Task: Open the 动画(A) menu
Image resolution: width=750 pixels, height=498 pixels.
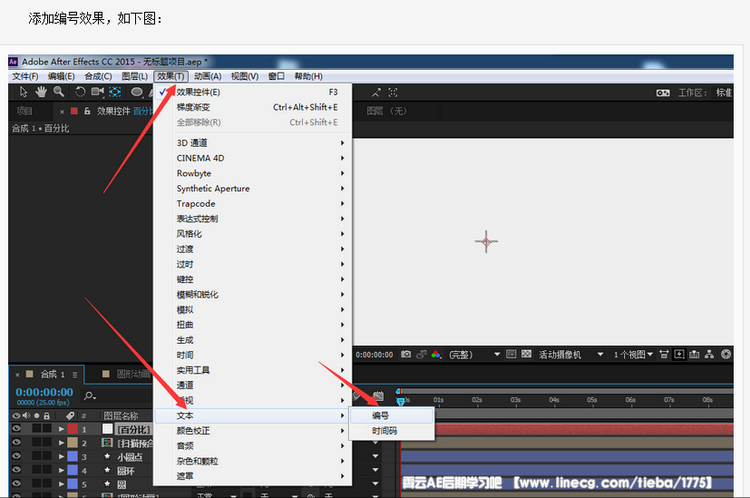Action: tap(208, 77)
